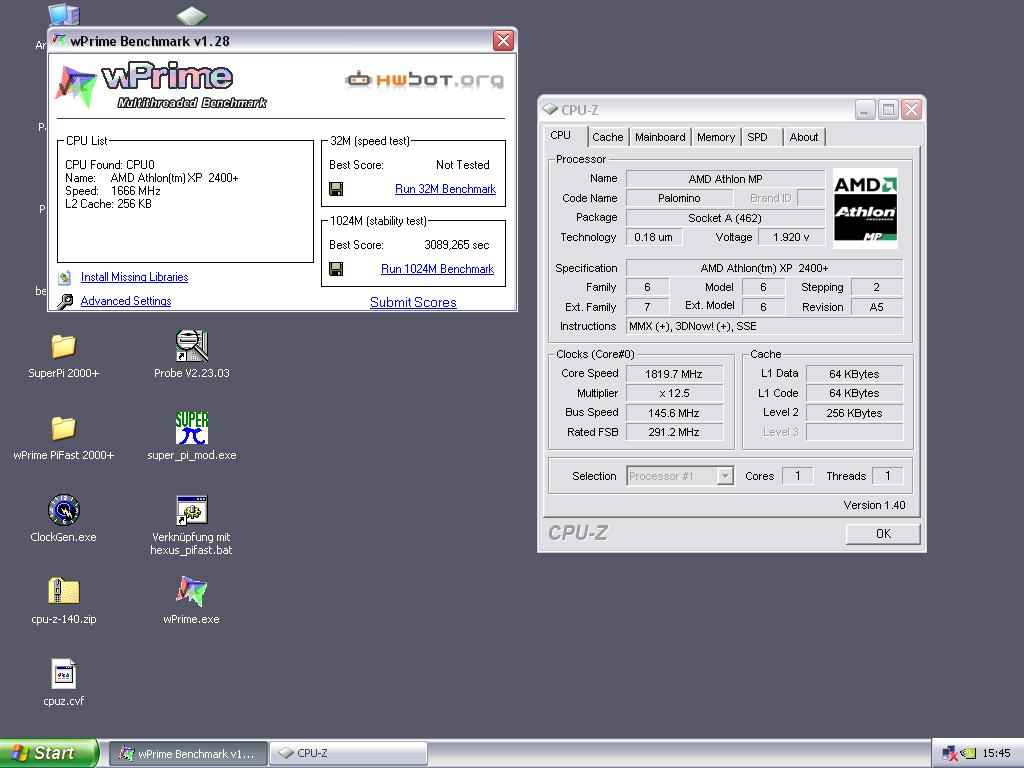1024x768 pixels.
Task: Click the wrench icon beside Advanced Settings
Action: tap(65, 301)
